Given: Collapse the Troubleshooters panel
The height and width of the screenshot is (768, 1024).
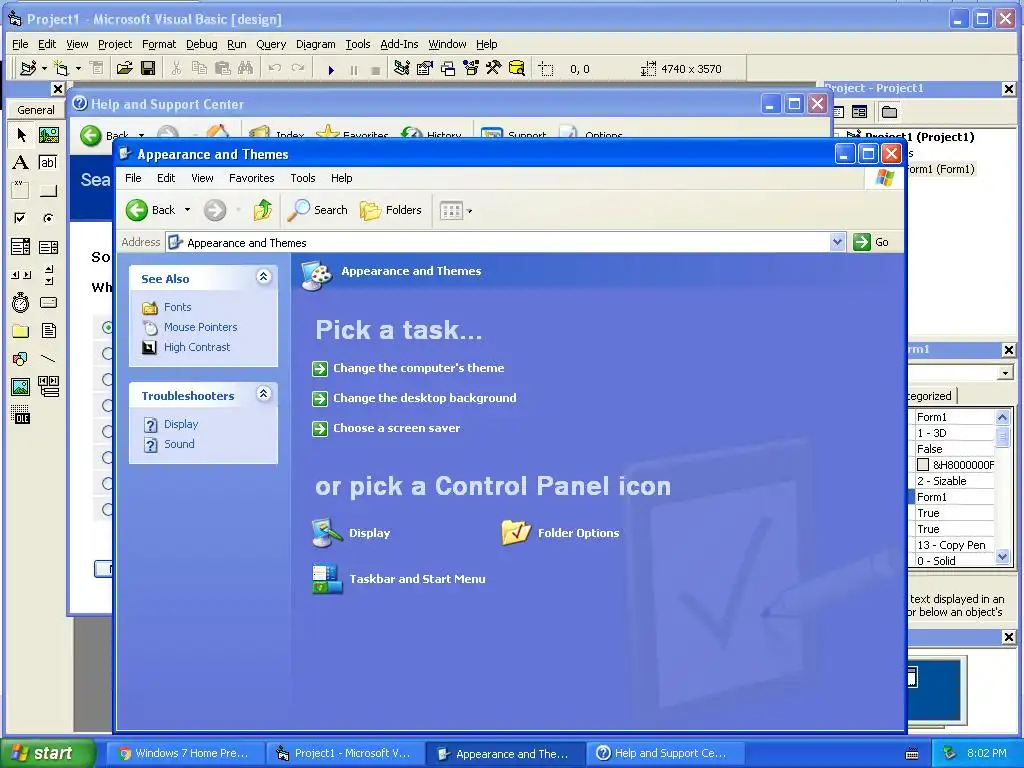Looking at the screenshot, I should click(x=263, y=394).
